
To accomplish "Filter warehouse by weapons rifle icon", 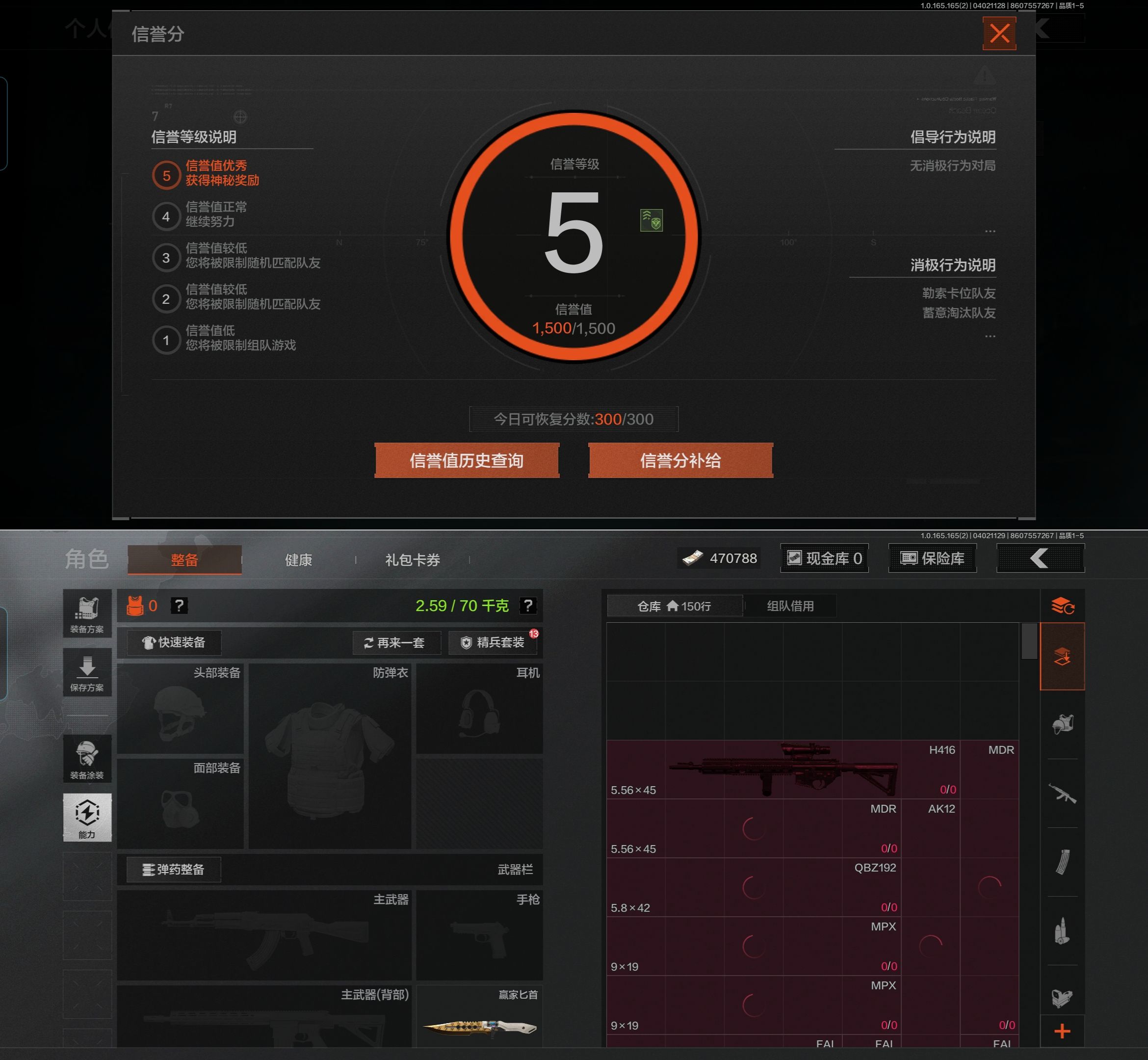I will (1062, 793).
